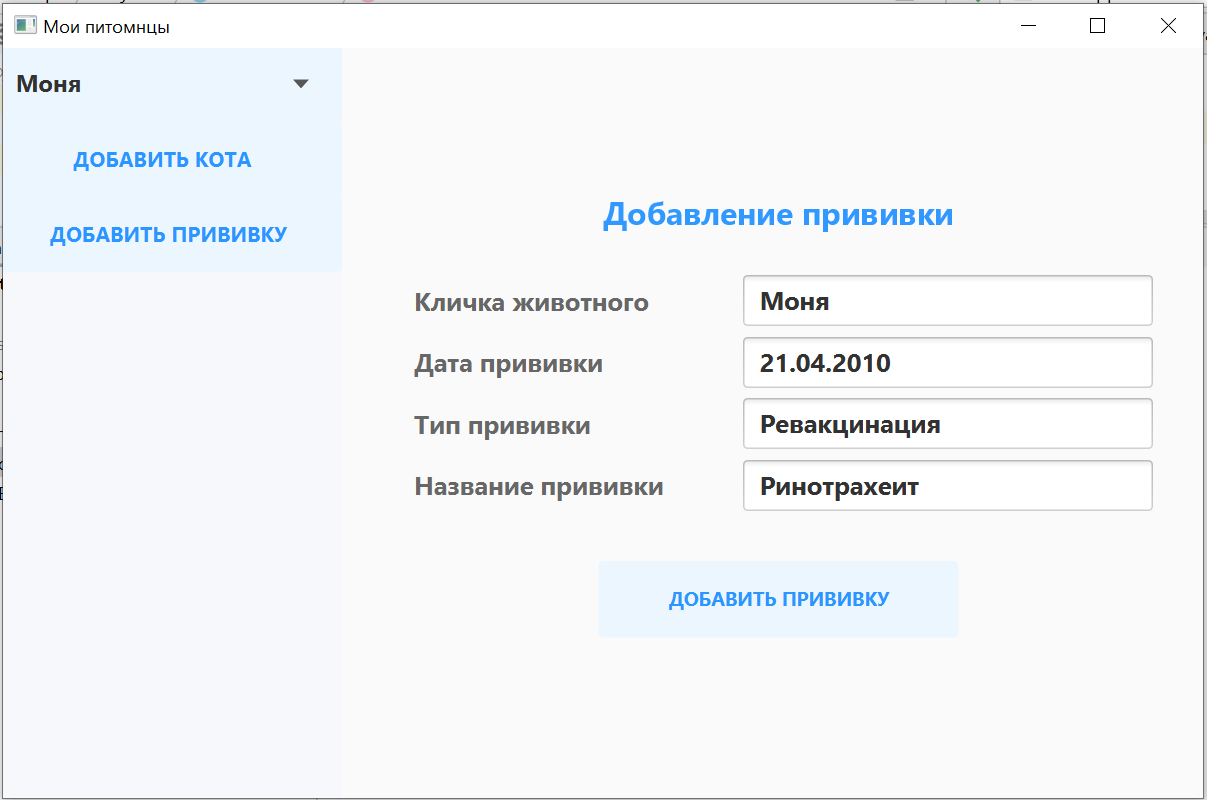Maximize the Мои питомцы window
The height and width of the screenshot is (800, 1207).
(1097, 26)
